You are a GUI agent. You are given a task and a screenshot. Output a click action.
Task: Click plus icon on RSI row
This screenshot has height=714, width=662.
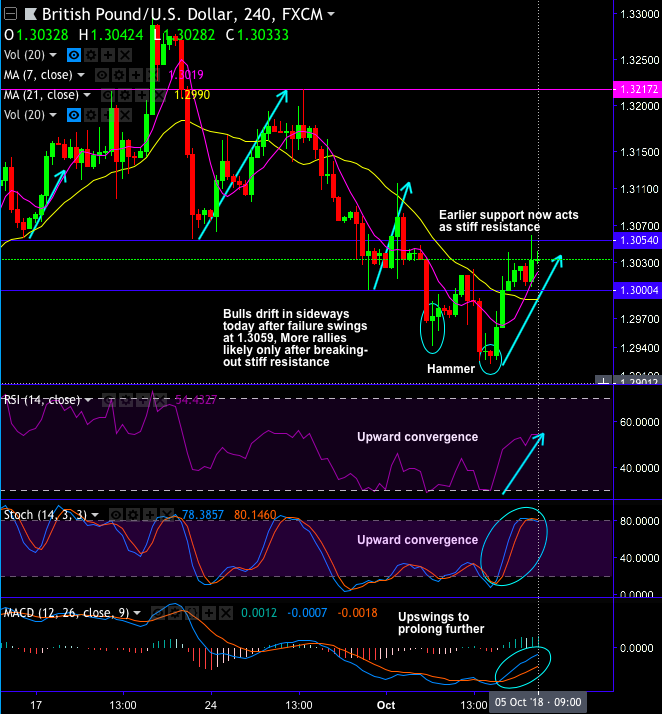point(142,400)
